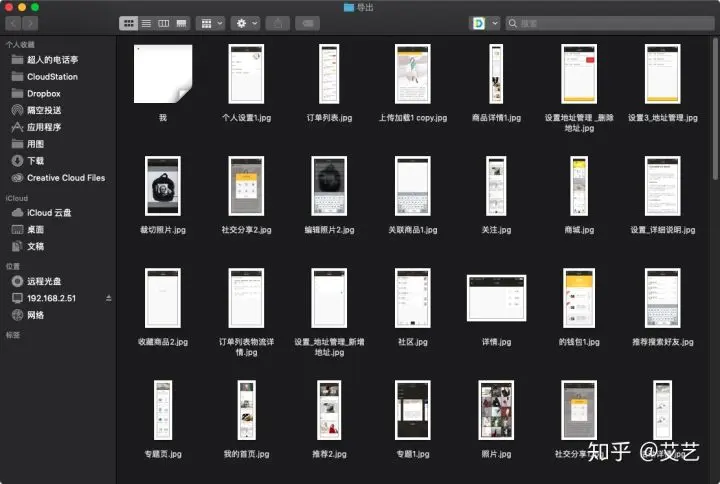Select the 关注.jpg thumbnail
720x484 pixels.
point(496,186)
